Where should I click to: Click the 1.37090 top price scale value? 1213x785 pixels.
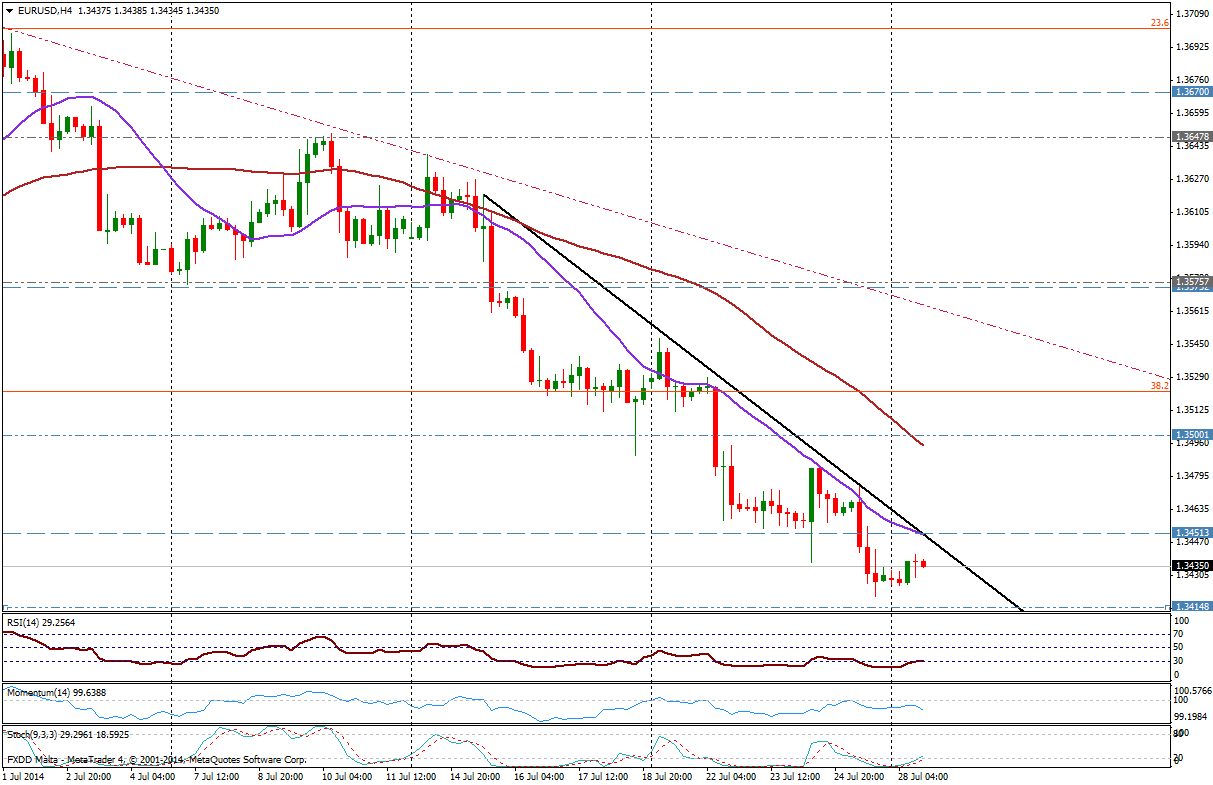(1192, 14)
